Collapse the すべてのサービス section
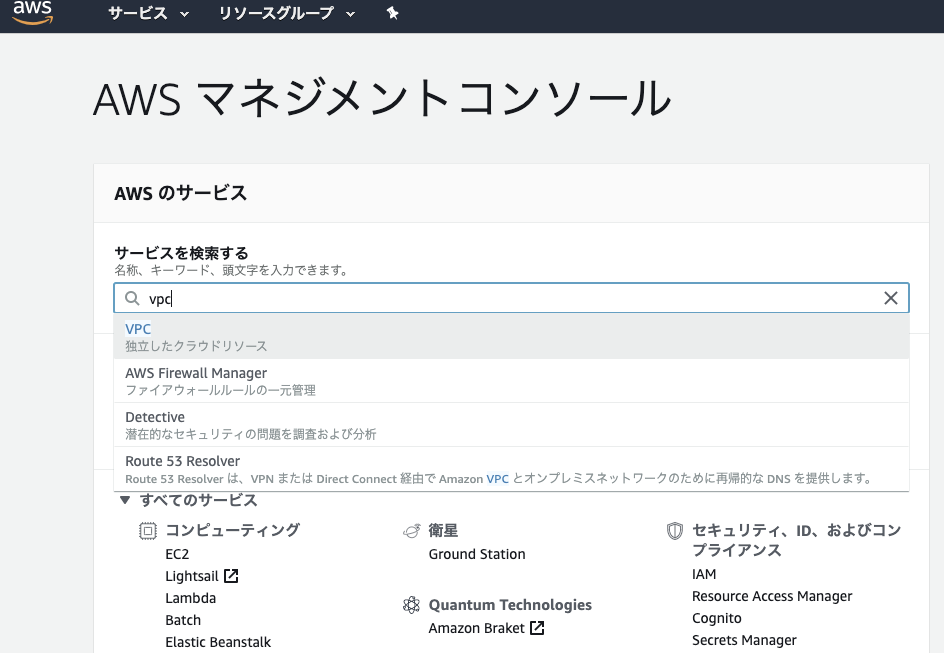Screen dimensions: 944x653 [x=125, y=500]
